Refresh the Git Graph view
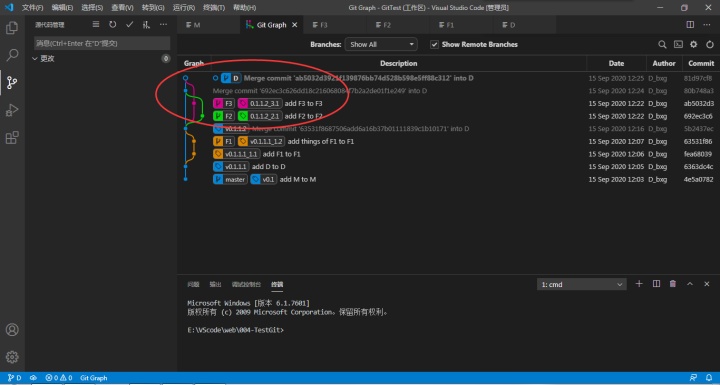 (710, 45)
